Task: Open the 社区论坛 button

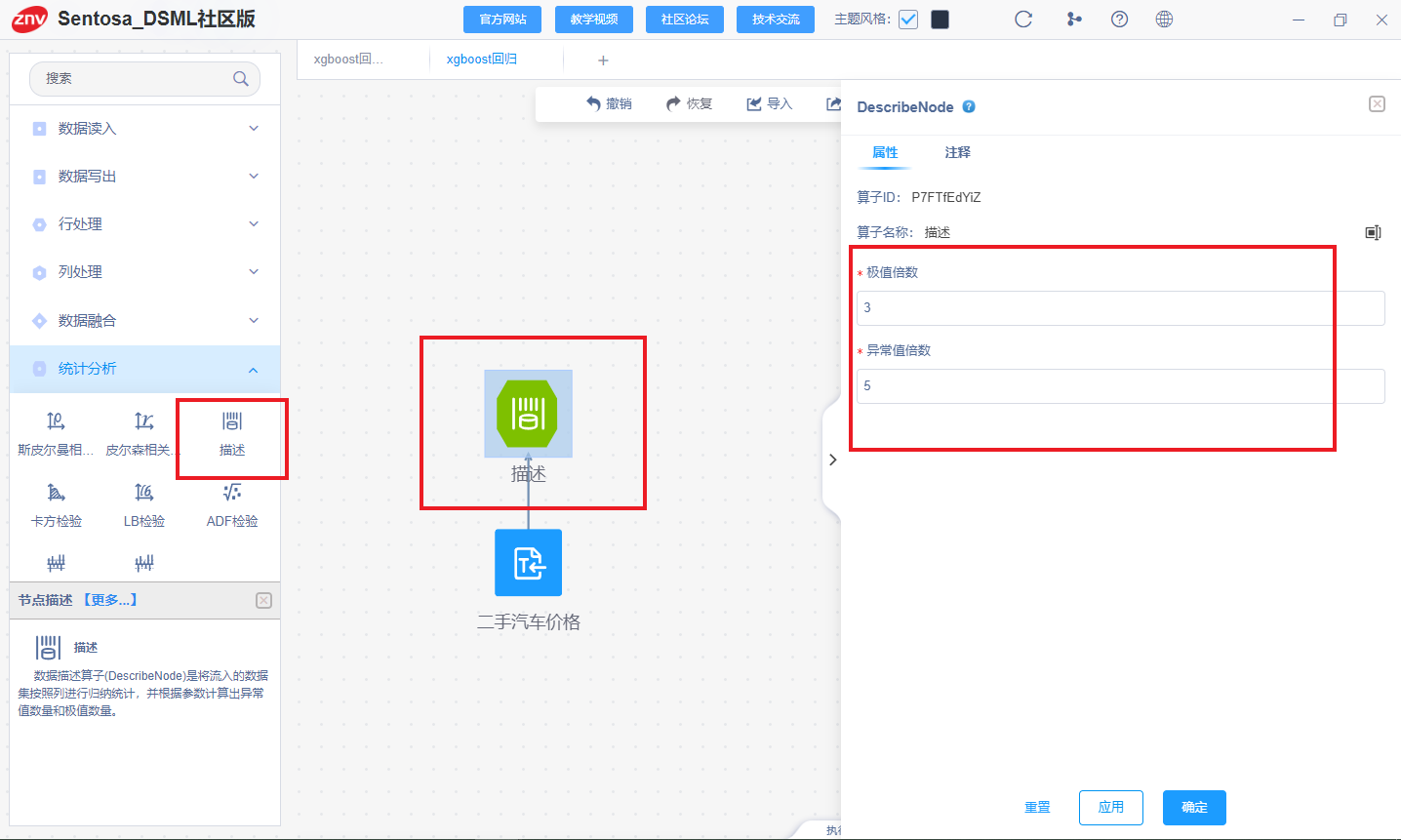Action: [x=685, y=20]
